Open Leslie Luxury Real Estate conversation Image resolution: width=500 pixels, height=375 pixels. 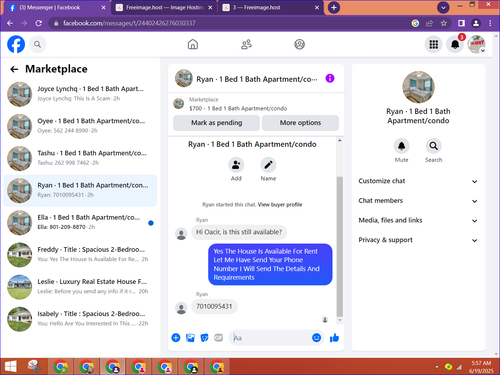click(80, 287)
